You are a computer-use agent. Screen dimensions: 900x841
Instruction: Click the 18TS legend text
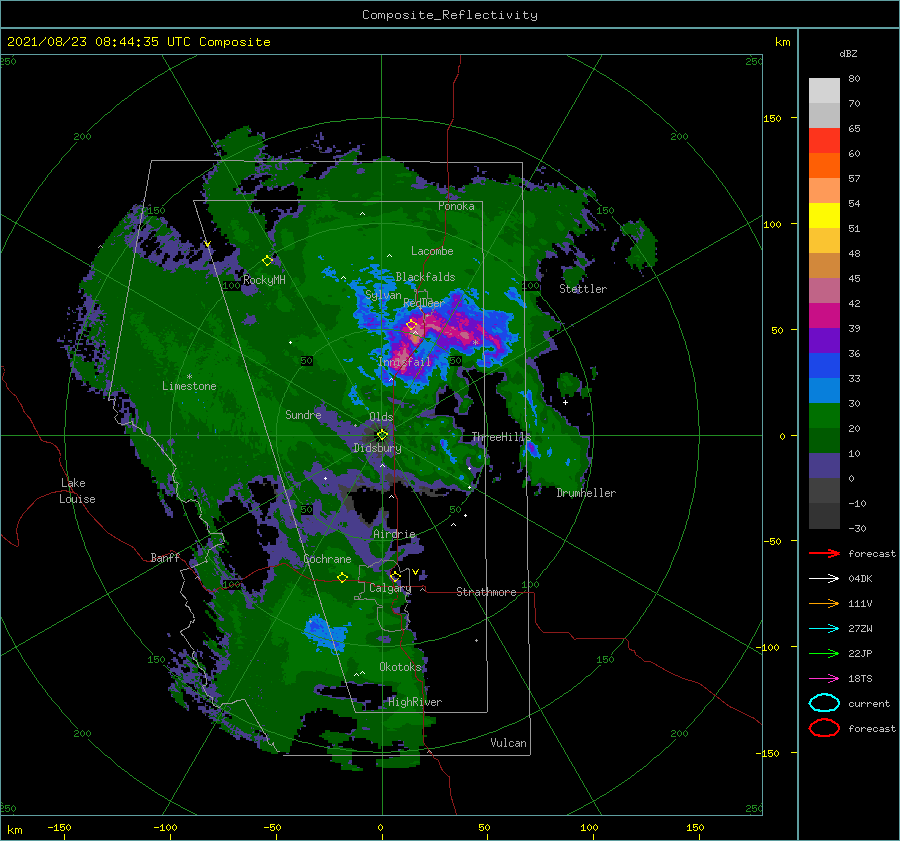click(860, 679)
